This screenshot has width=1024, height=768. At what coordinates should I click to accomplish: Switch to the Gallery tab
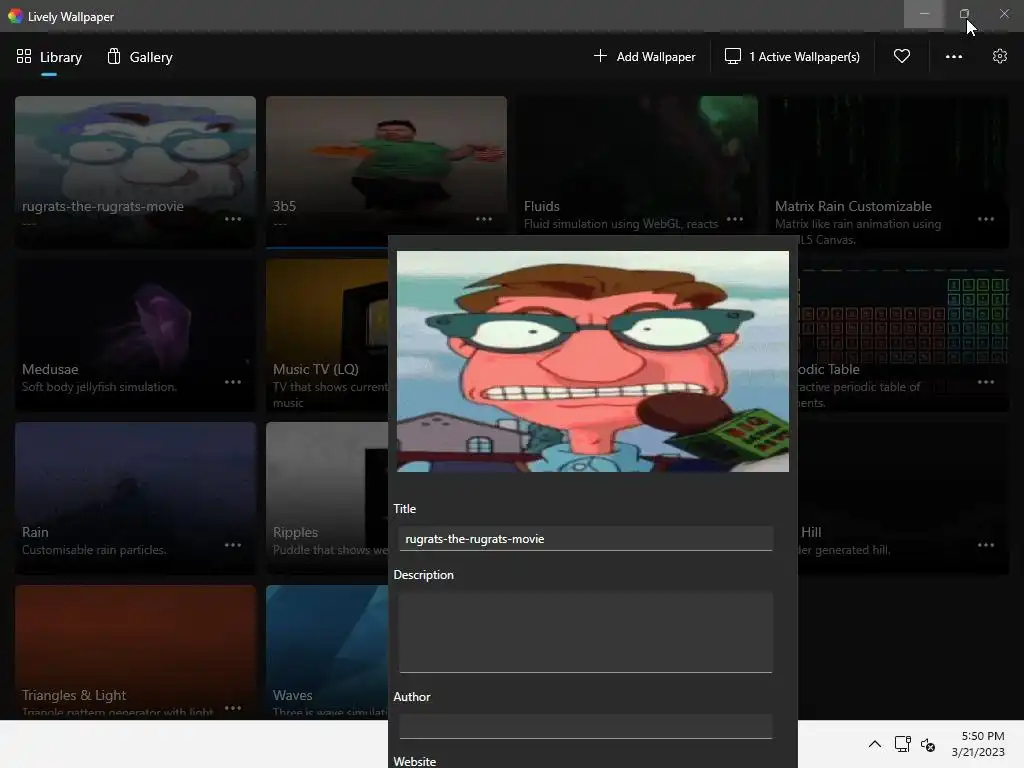click(140, 57)
